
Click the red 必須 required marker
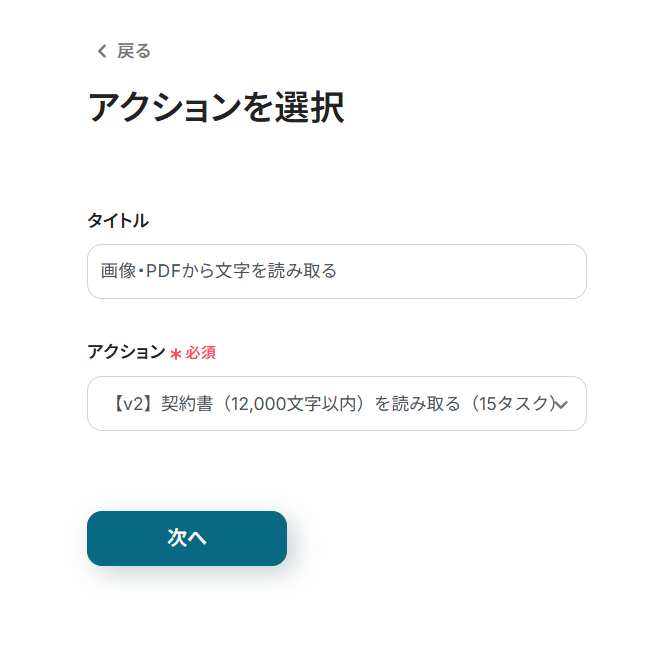pos(200,353)
